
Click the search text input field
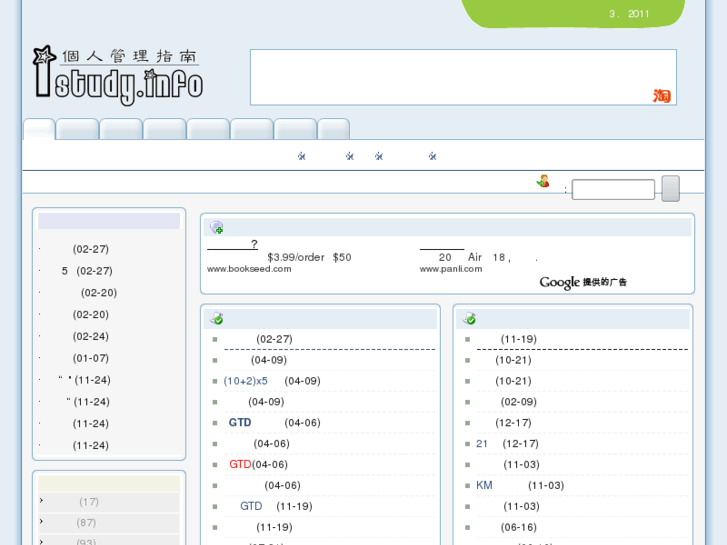612,189
